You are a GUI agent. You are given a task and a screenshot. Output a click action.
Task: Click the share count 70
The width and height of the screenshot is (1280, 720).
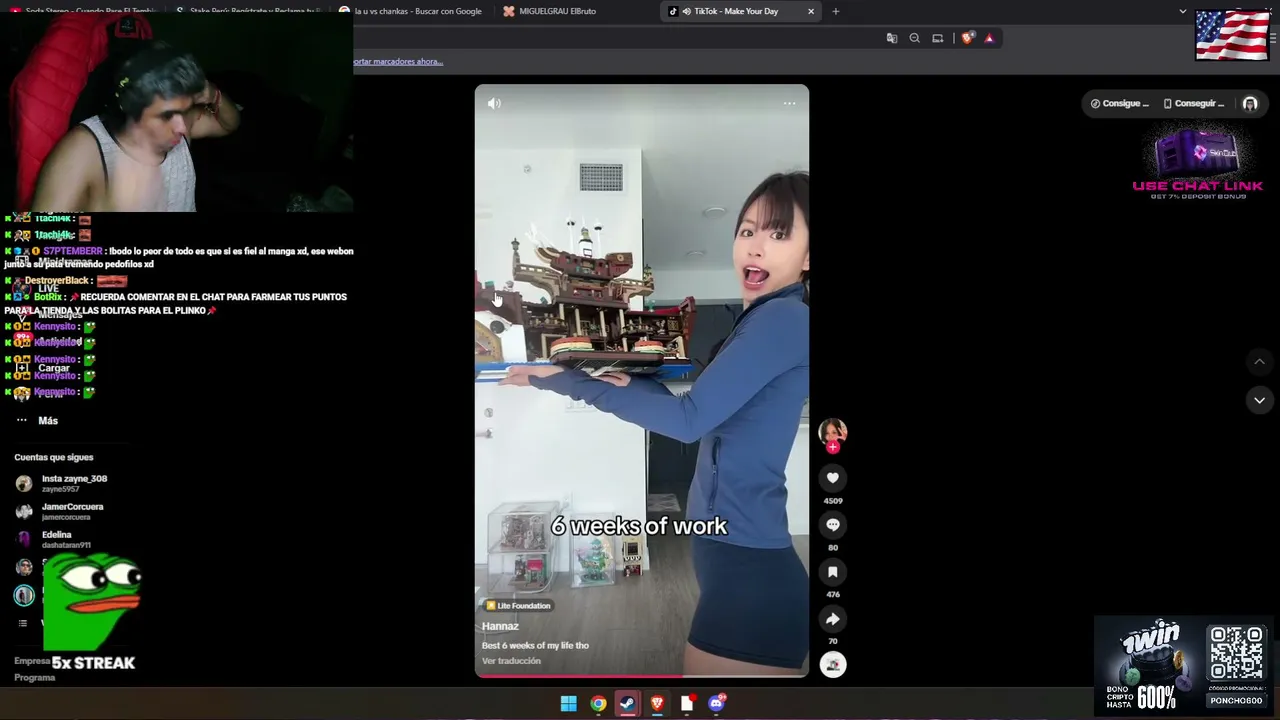[833, 641]
